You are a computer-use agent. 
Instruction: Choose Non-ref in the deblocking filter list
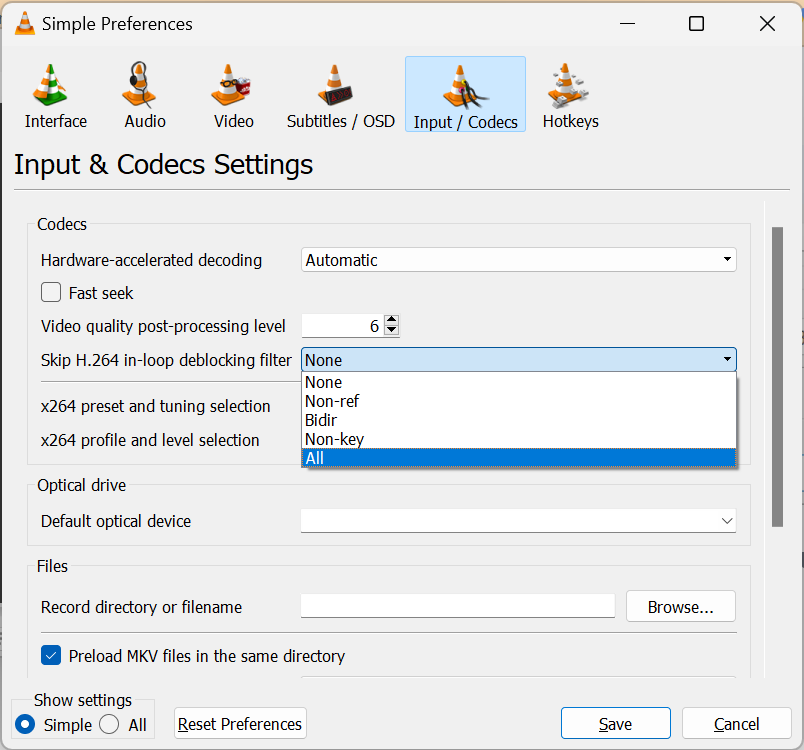(x=518, y=401)
